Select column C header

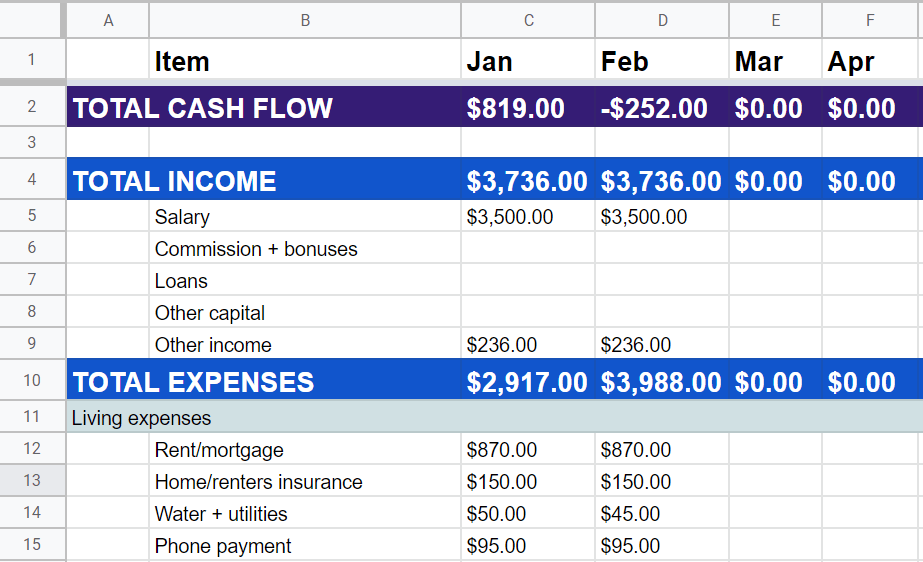pyautogui.click(x=528, y=20)
